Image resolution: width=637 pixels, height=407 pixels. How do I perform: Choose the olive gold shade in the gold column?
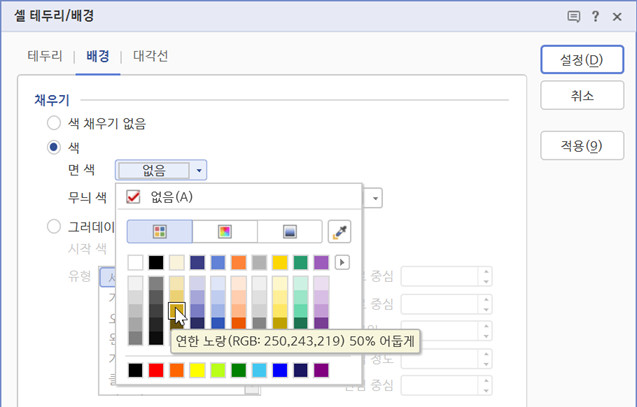pyautogui.click(x=280, y=323)
